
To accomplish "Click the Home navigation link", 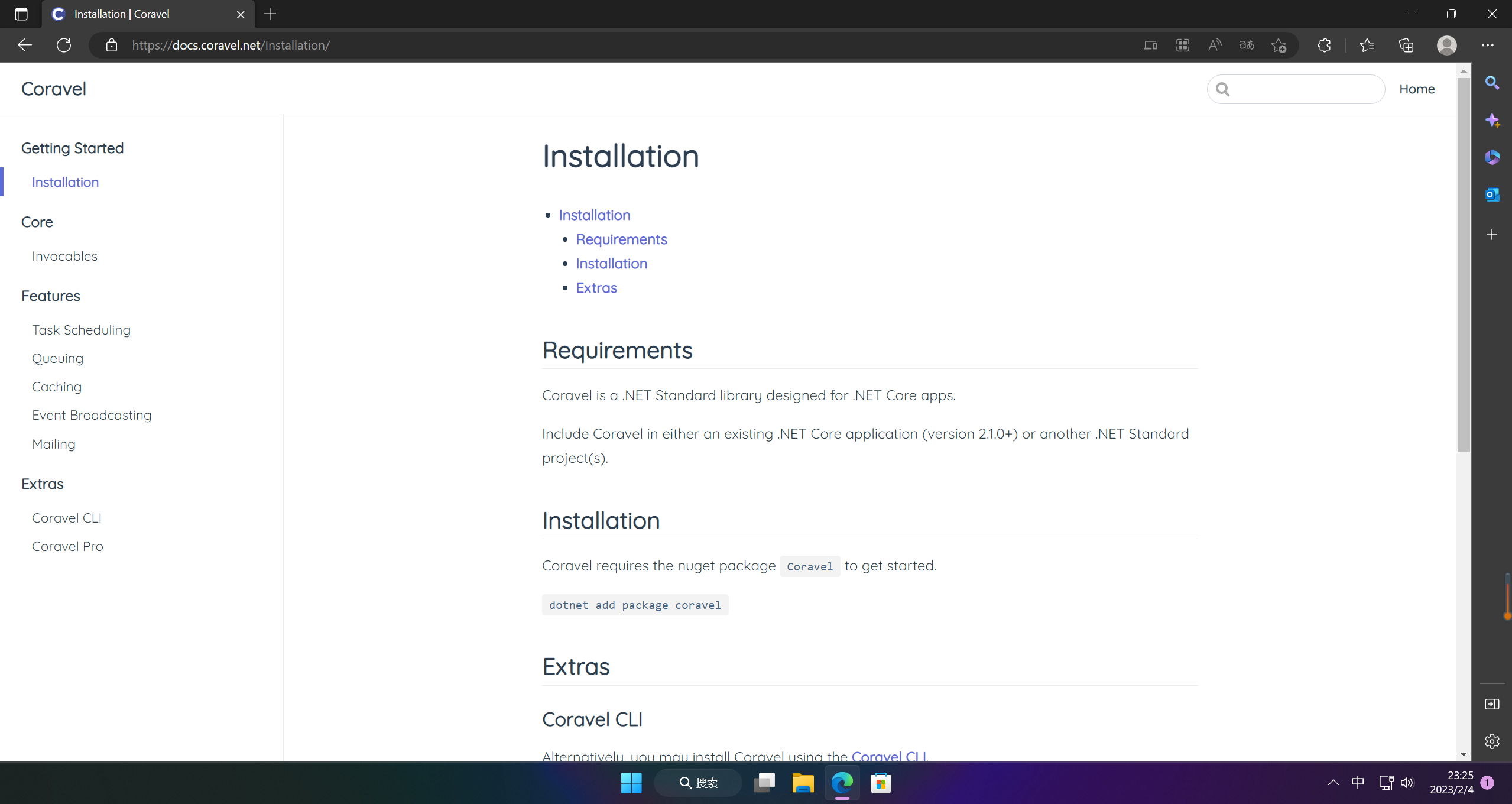I will point(1417,89).
